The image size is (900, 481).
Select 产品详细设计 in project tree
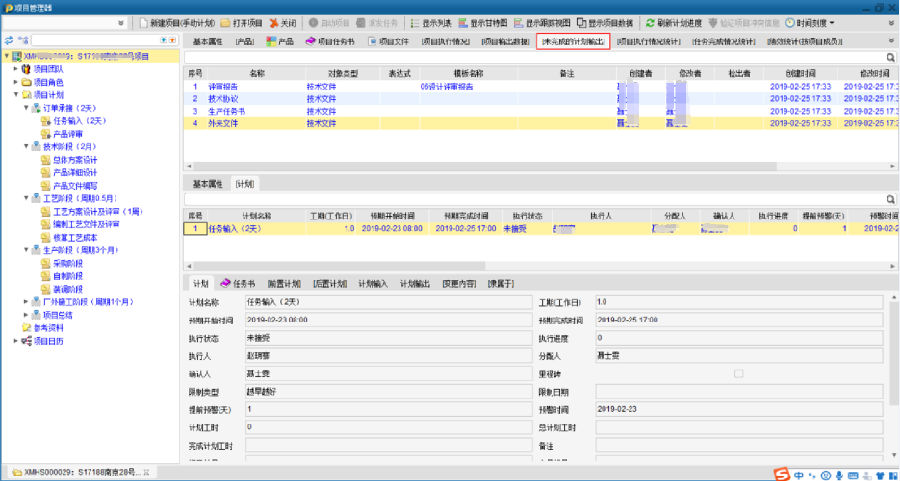click(x=75, y=172)
